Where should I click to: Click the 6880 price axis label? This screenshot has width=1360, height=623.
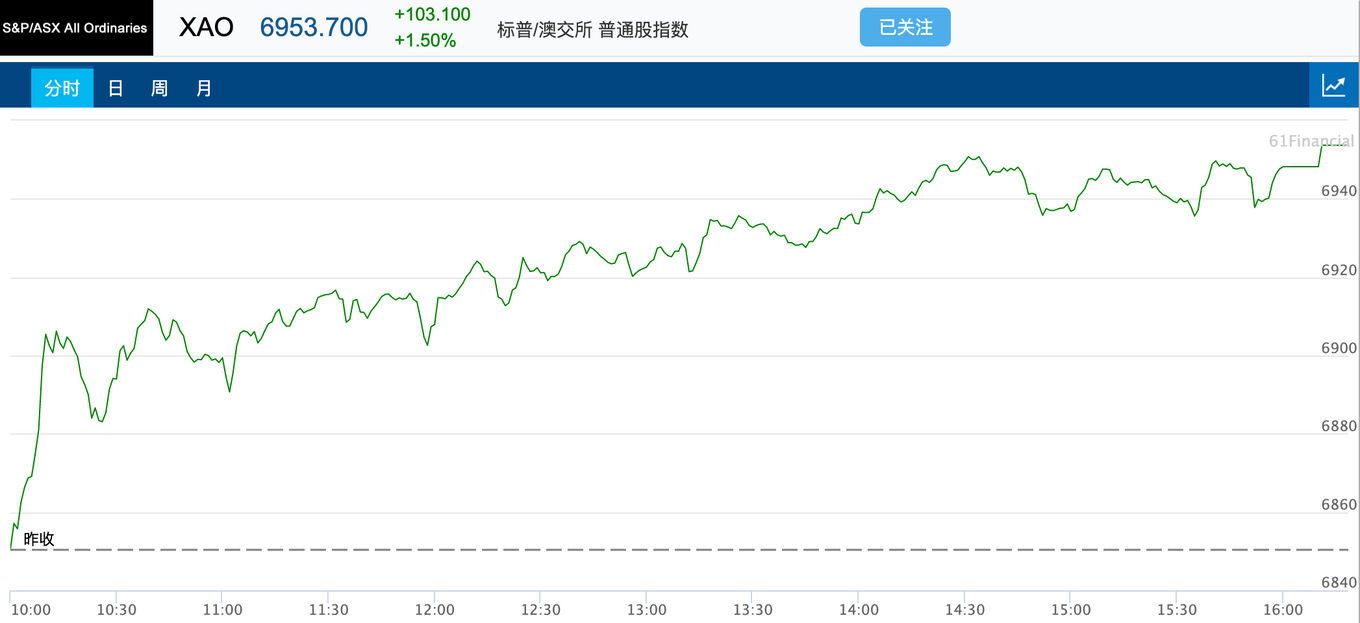1339,426
